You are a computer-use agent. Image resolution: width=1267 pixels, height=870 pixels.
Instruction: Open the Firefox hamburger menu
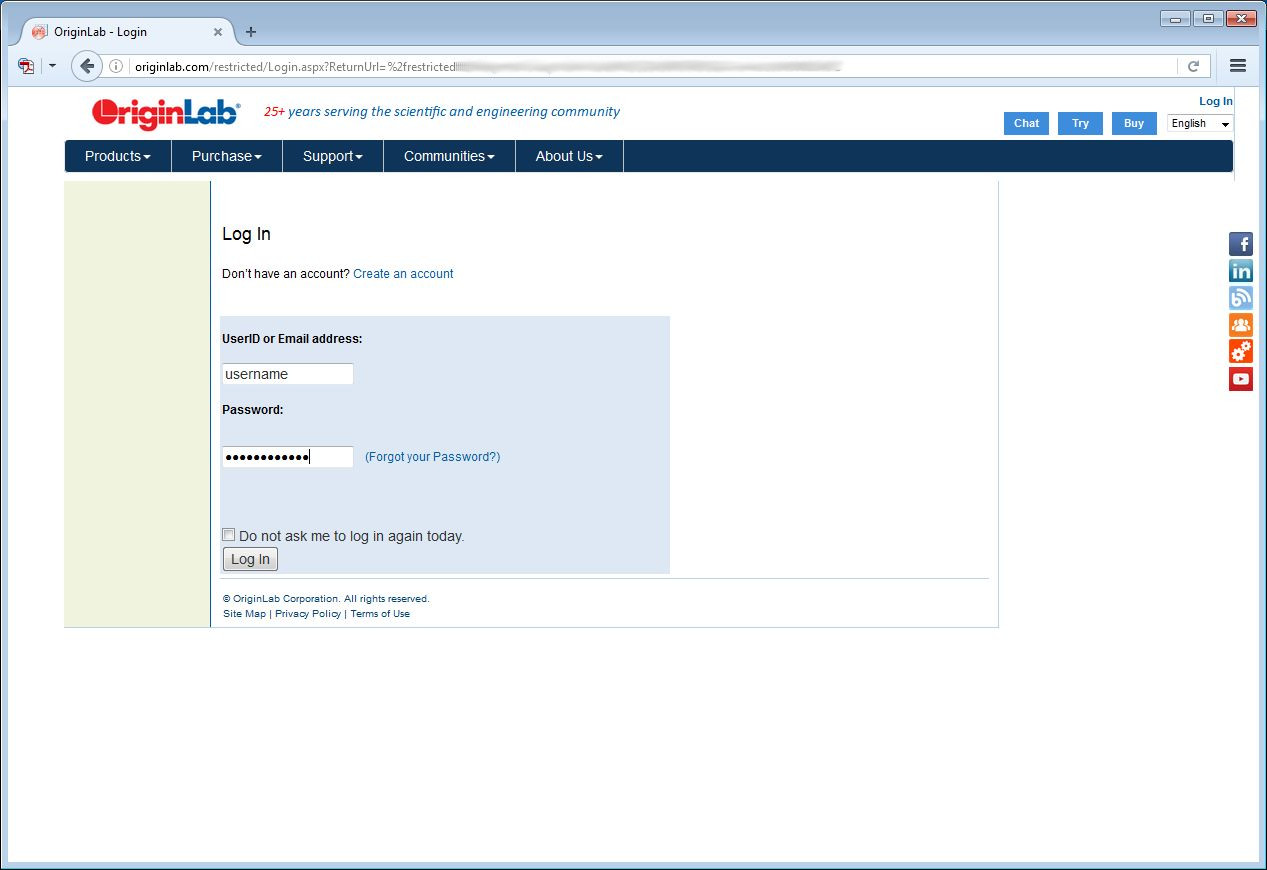click(1238, 66)
